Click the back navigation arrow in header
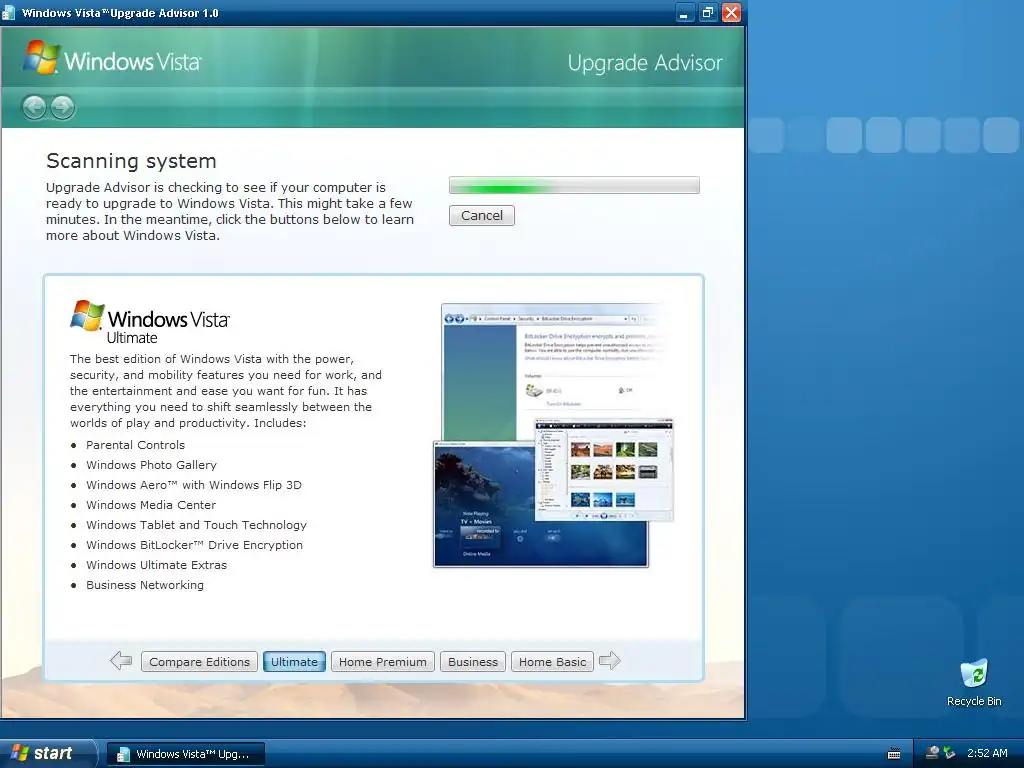This screenshot has height=768, width=1024. tap(34, 107)
